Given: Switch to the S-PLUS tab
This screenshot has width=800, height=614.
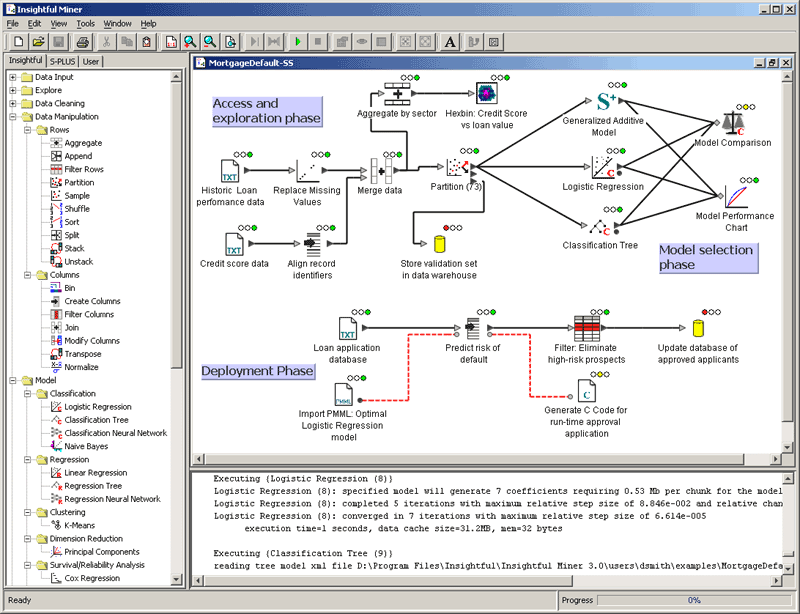Looking at the screenshot, I should (62, 61).
